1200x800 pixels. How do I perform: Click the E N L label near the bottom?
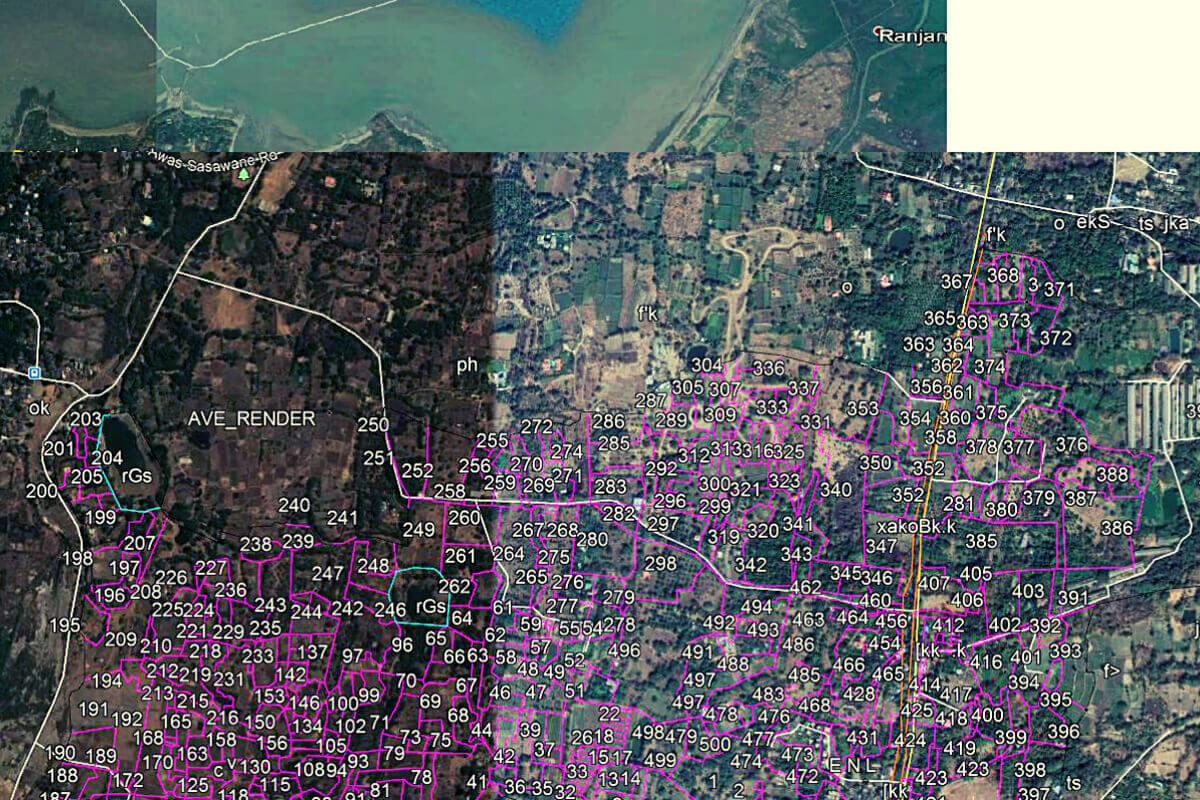853,763
